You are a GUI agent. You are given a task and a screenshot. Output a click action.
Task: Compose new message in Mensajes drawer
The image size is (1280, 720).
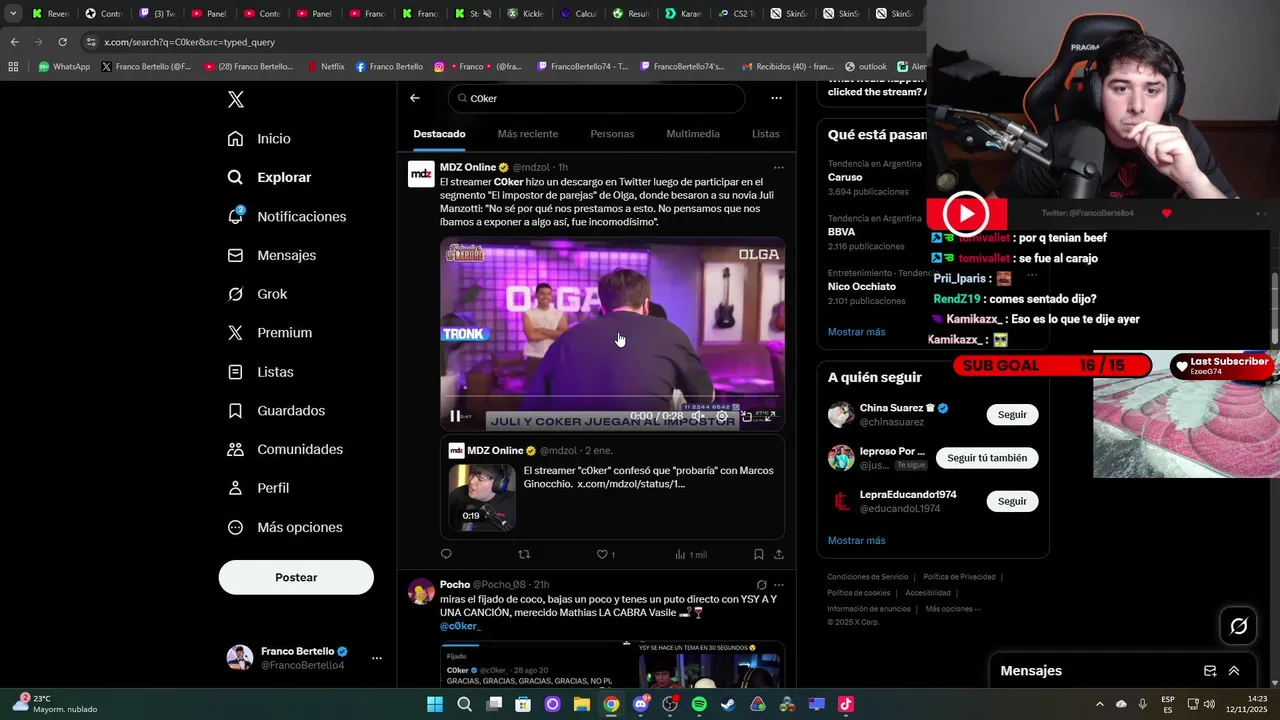1210,671
